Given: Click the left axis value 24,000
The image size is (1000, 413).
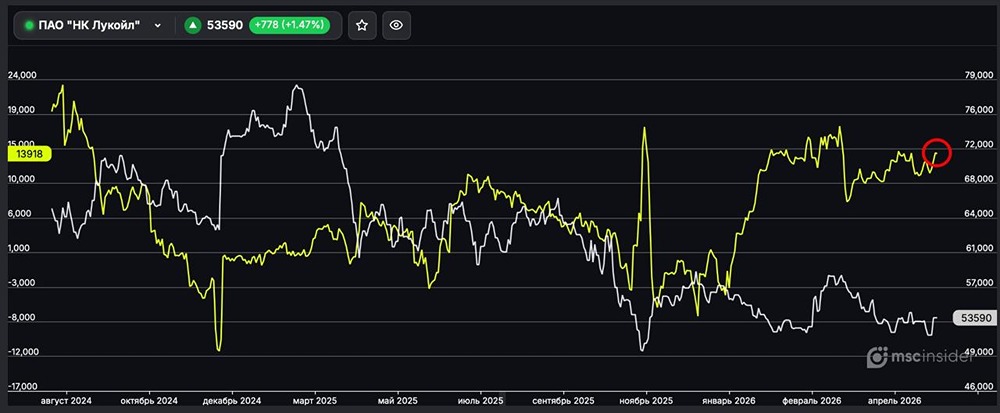Looking at the screenshot, I should pyautogui.click(x=22, y=75).
